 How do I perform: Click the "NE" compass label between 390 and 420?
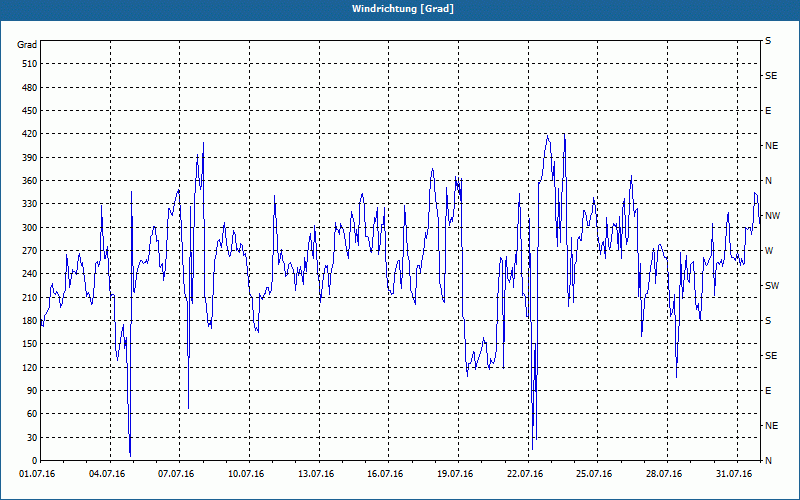(771, 146)
